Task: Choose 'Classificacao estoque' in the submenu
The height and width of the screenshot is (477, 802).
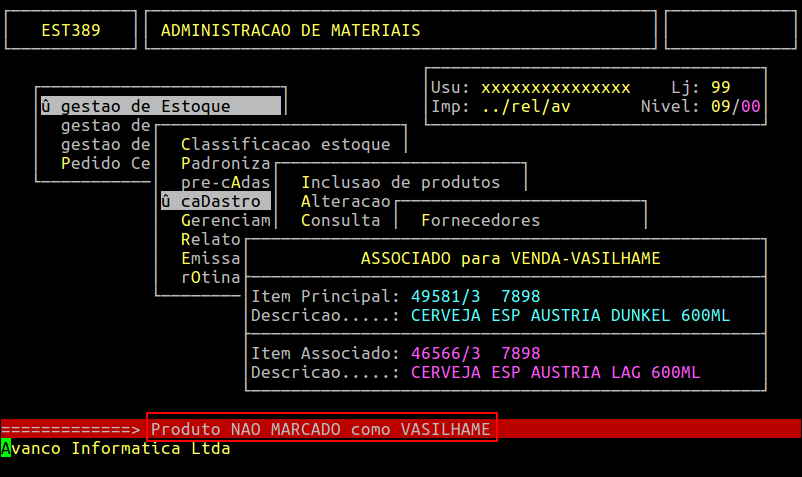Action: tap(285, 144)
